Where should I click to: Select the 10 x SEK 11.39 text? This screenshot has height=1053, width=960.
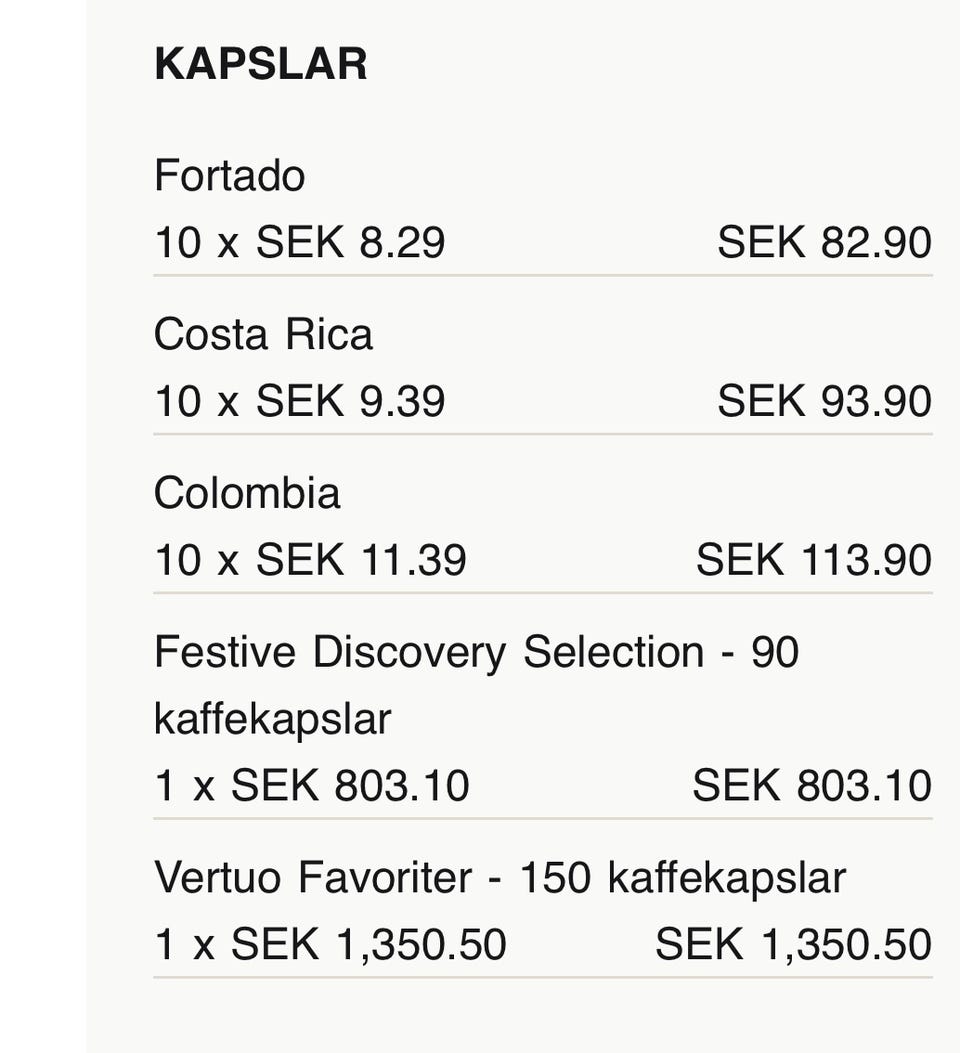pyautogui.click(x=310, y=560)
